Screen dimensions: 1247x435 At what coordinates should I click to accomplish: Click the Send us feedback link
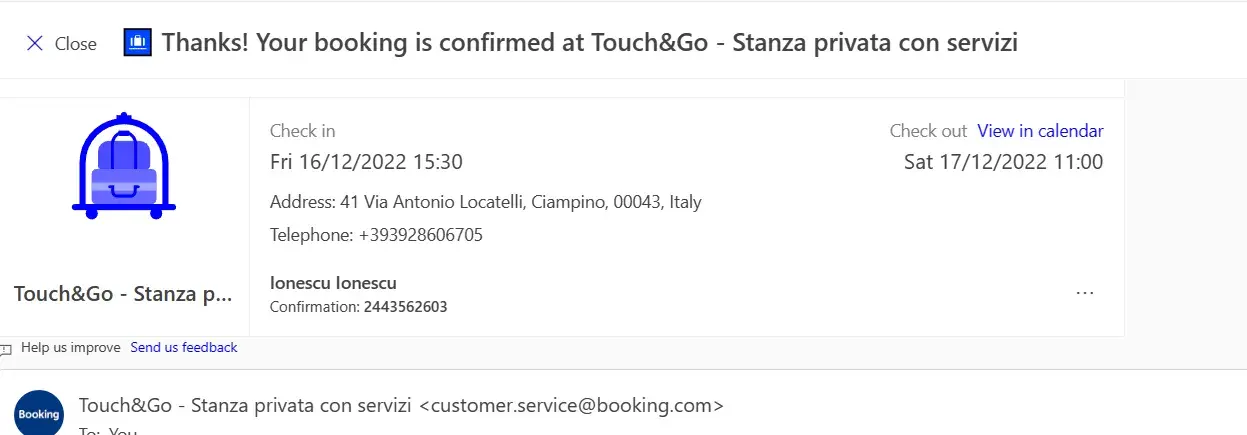tap(184, 347)
